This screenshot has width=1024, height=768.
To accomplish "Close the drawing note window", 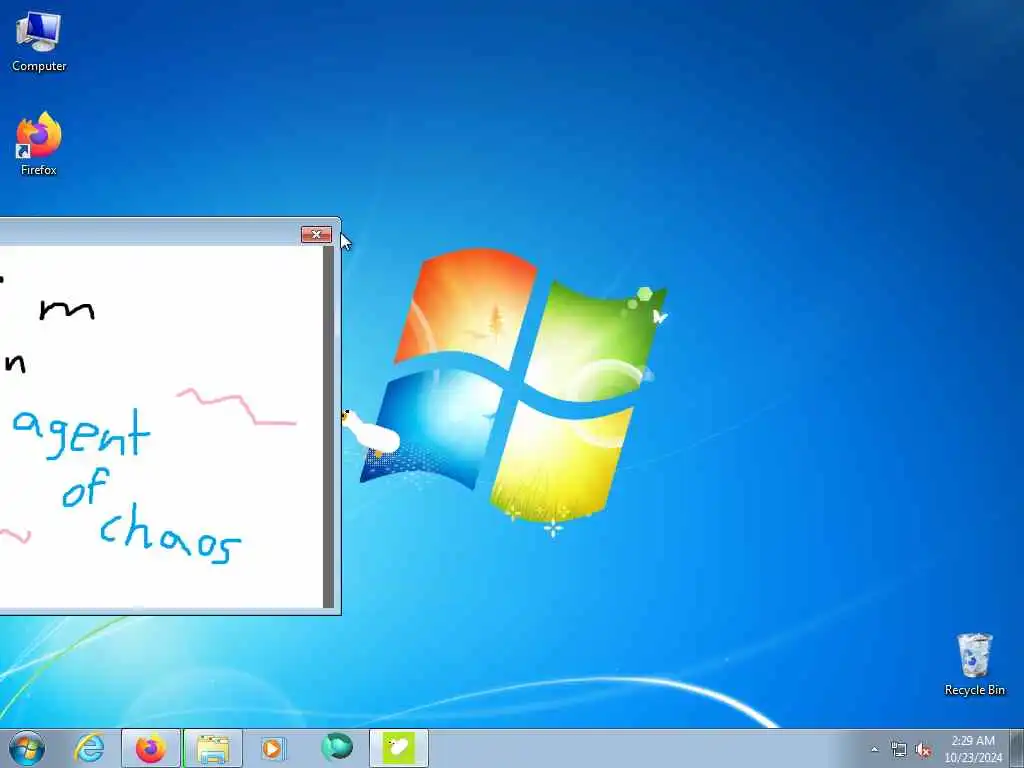I will (316, 234).
